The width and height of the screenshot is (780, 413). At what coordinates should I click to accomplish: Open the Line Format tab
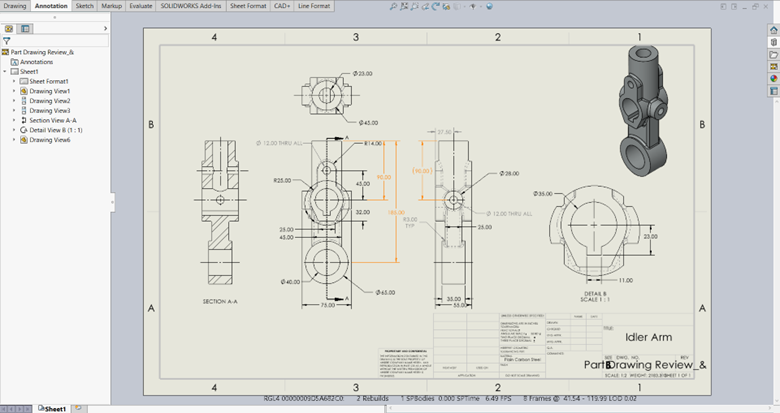click(314, 6)
